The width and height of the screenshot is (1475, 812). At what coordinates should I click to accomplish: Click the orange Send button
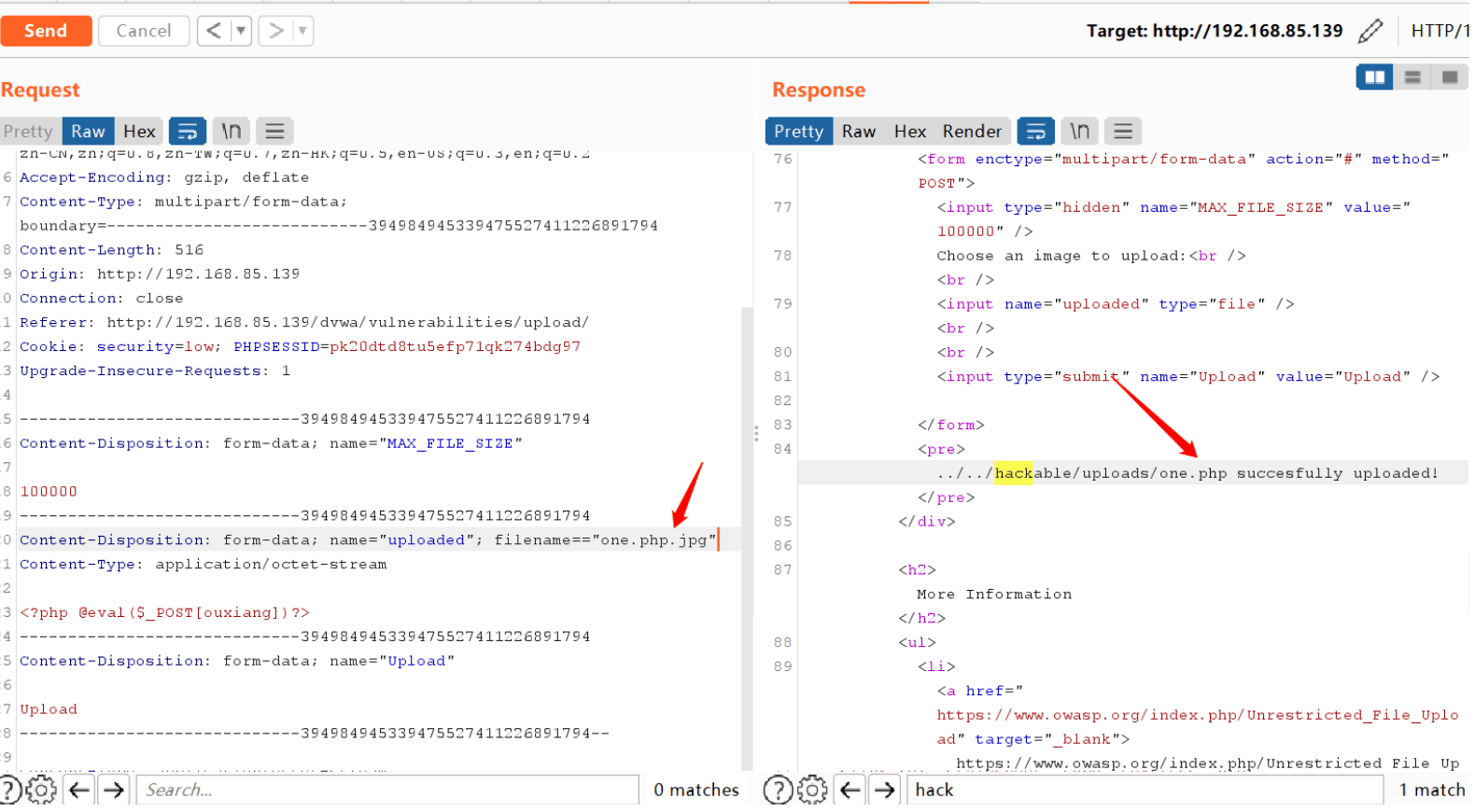pyautogui.click(x=46, y=31)
